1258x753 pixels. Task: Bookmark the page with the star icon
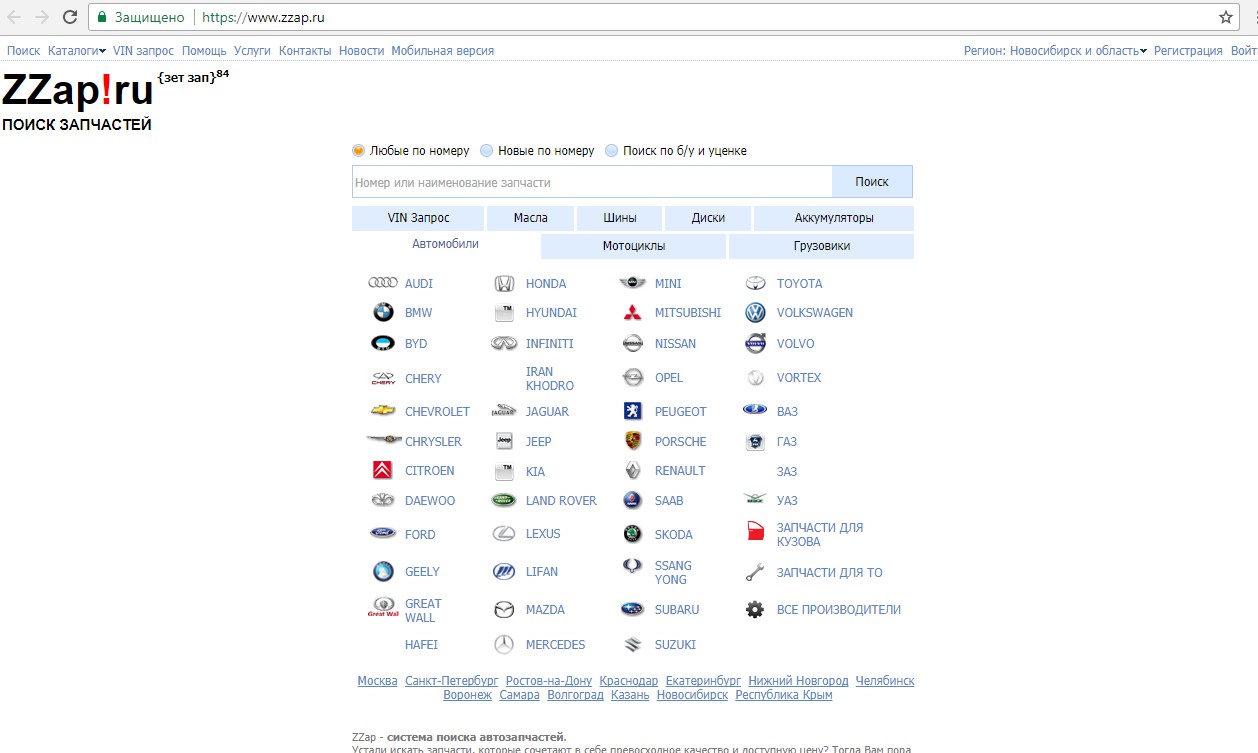tap(1226, 17)
